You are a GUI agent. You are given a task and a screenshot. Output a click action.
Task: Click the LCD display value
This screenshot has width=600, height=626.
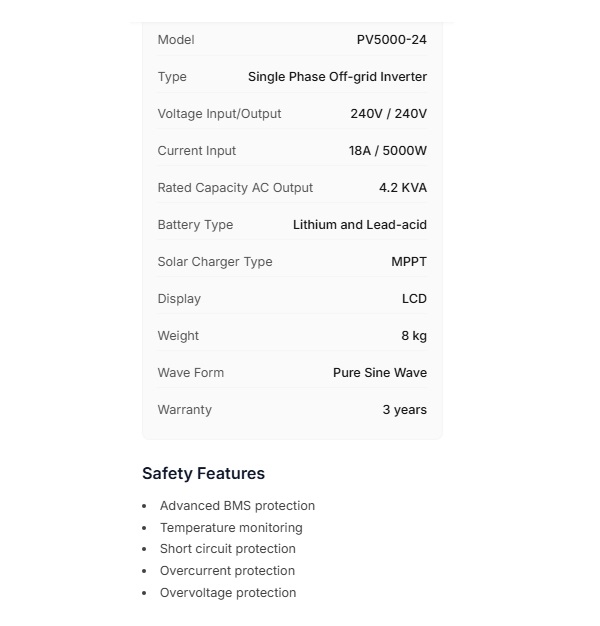coord(414,299)
